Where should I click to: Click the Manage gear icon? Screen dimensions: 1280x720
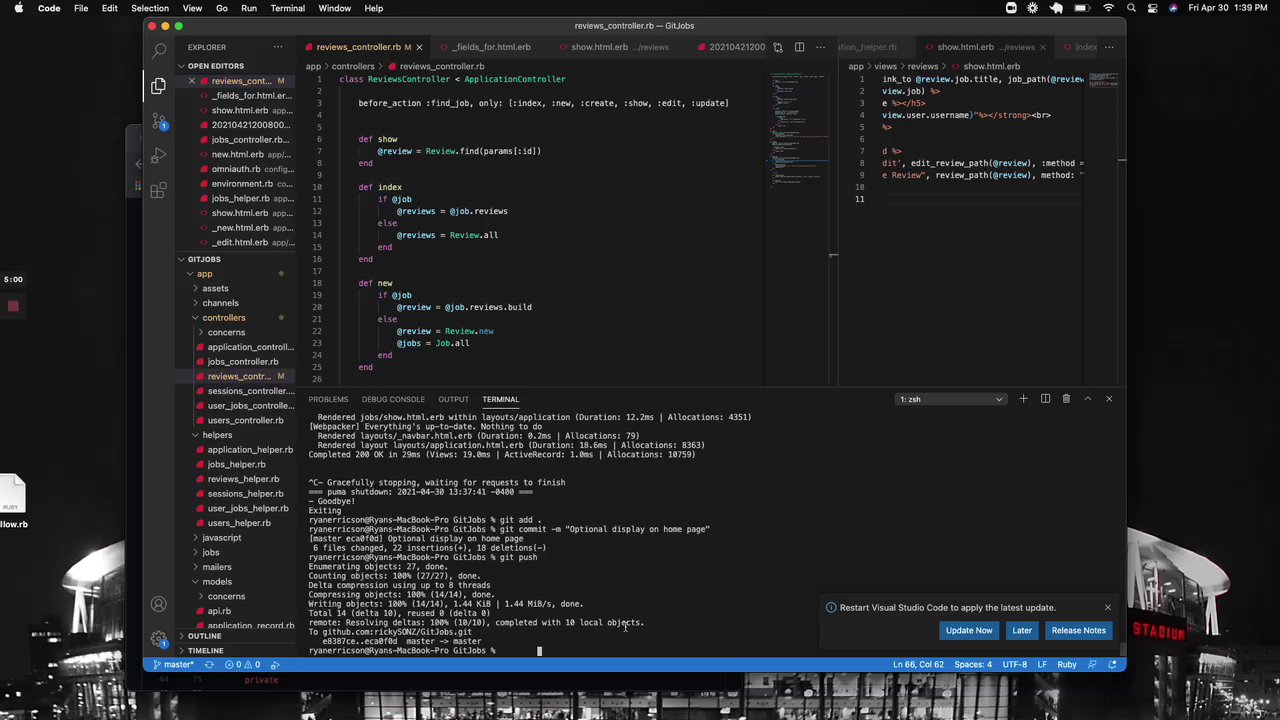pos(159,639)
